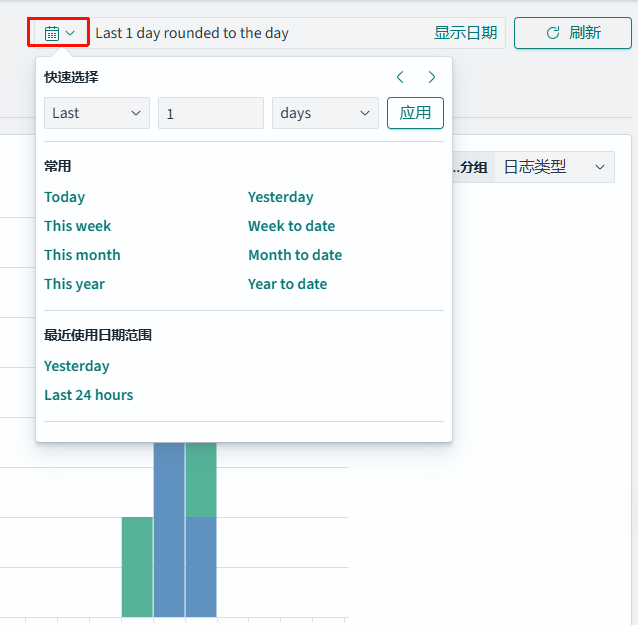Open the Last tense dropdown
Screen dimensions: 638x625
[97, 113]
